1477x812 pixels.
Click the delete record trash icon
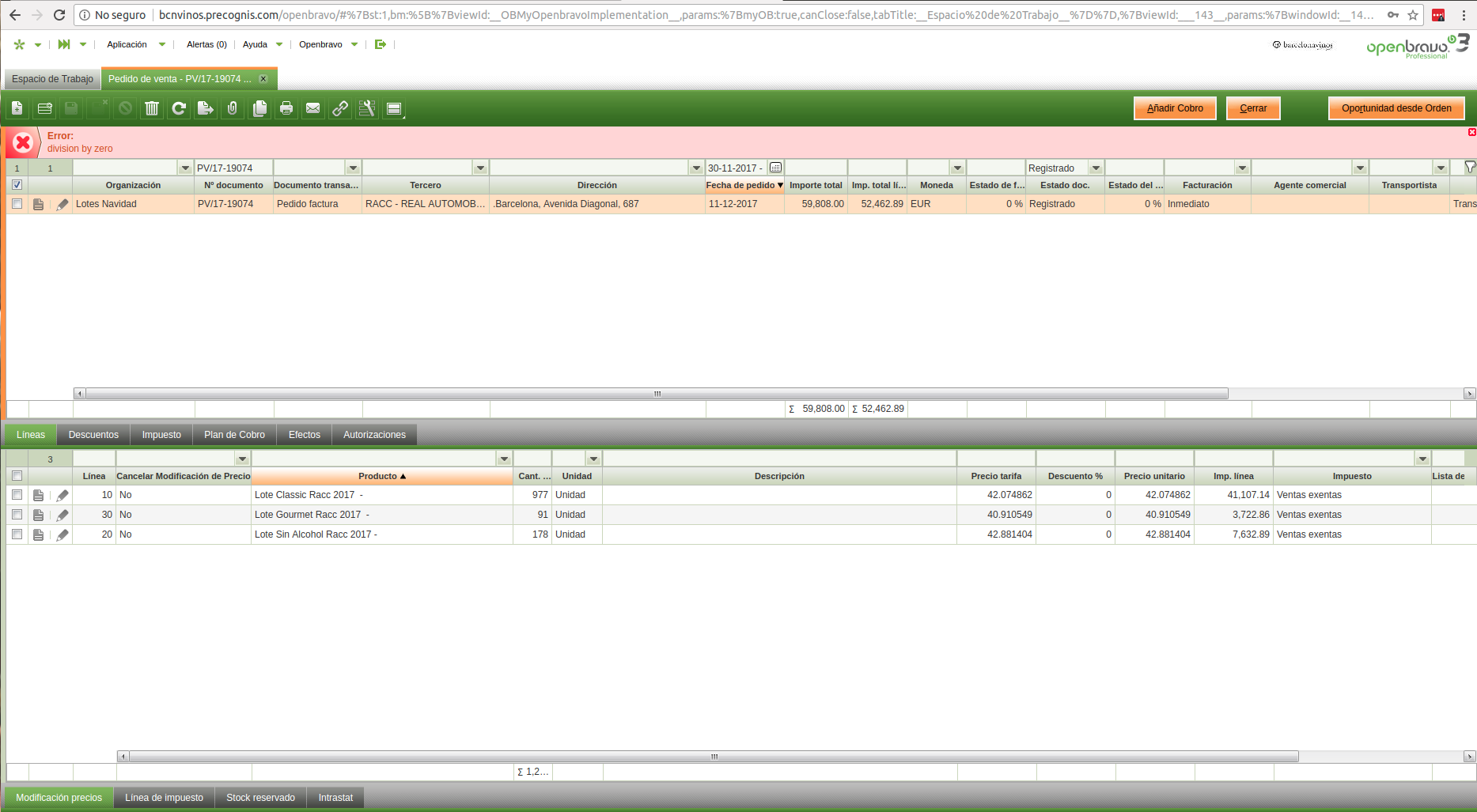click(152, 108)
